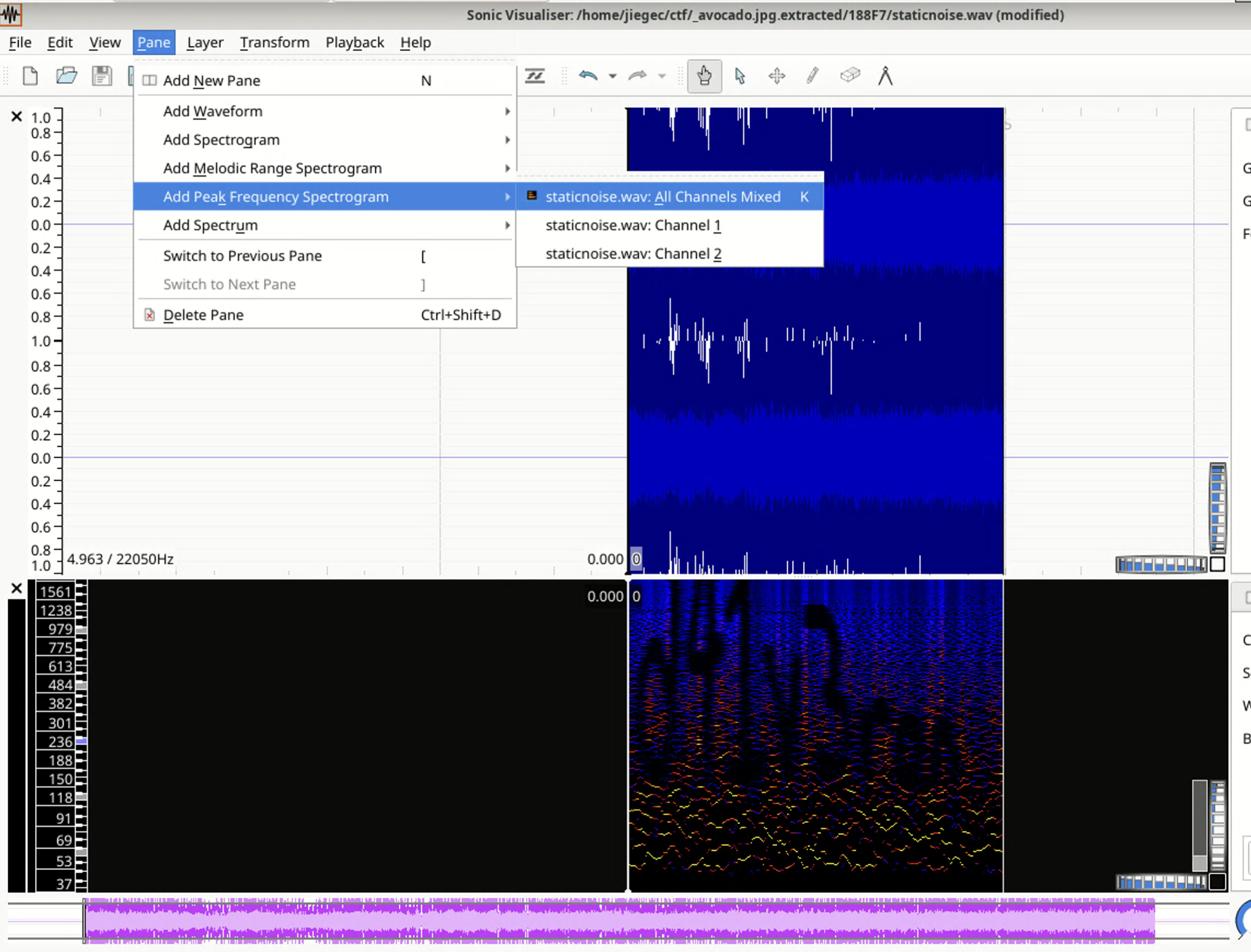Open the File menu
Image resolution: width=1251 pixels, height=952 pixels.
point(20,43)
